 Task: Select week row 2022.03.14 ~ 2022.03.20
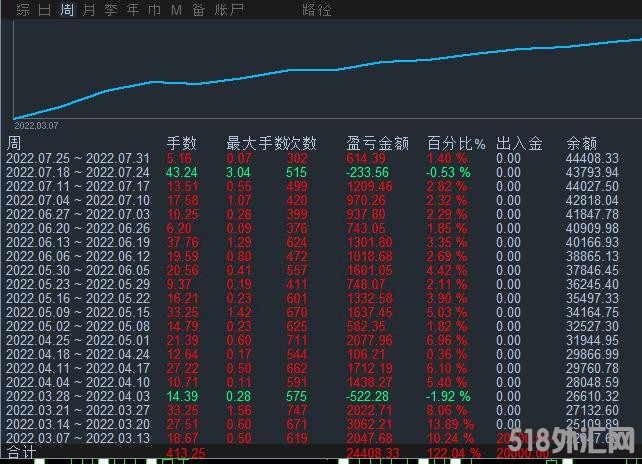coord(312,424)
